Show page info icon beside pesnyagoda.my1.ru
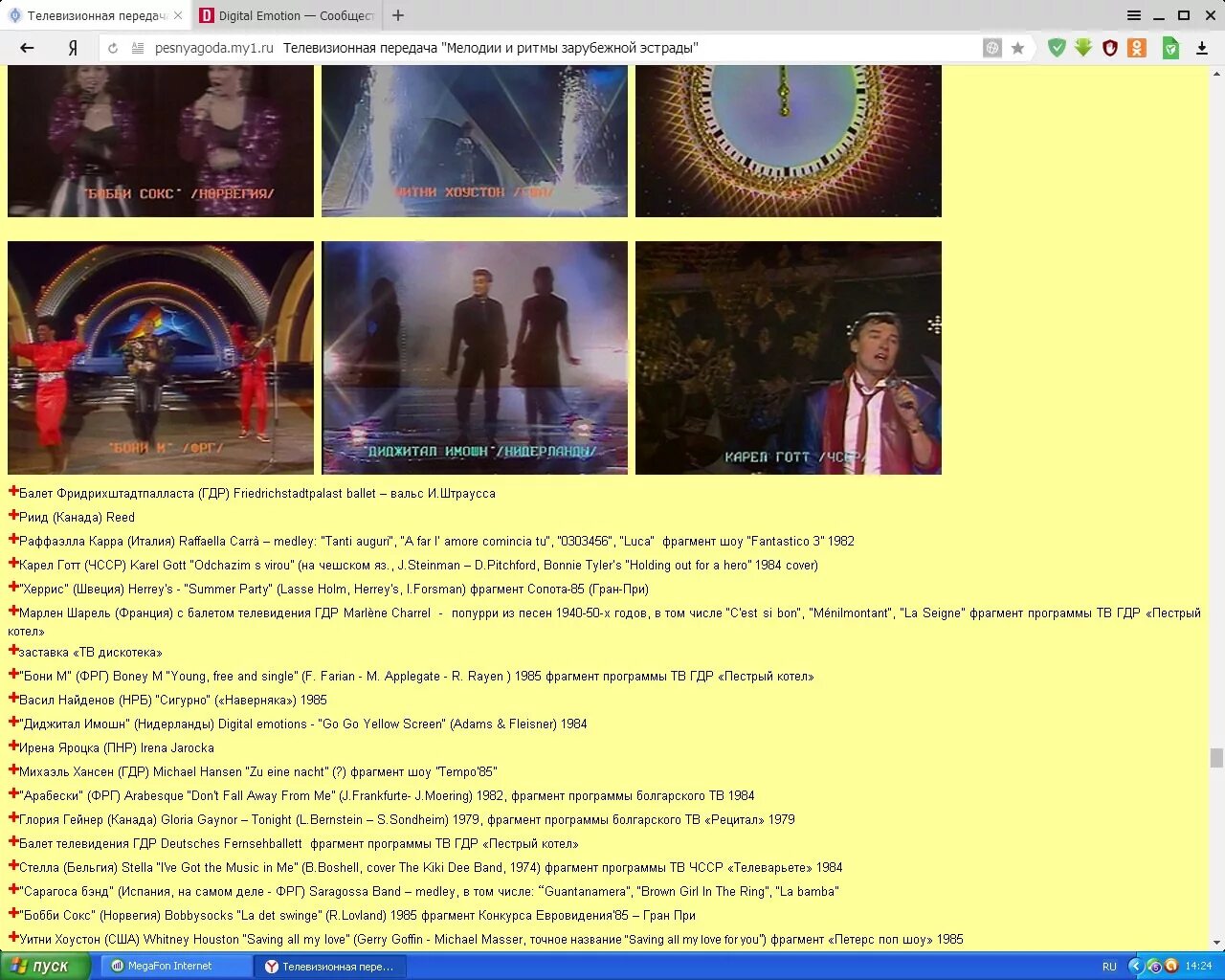1225x980 pixels. [x=138, y=48]
